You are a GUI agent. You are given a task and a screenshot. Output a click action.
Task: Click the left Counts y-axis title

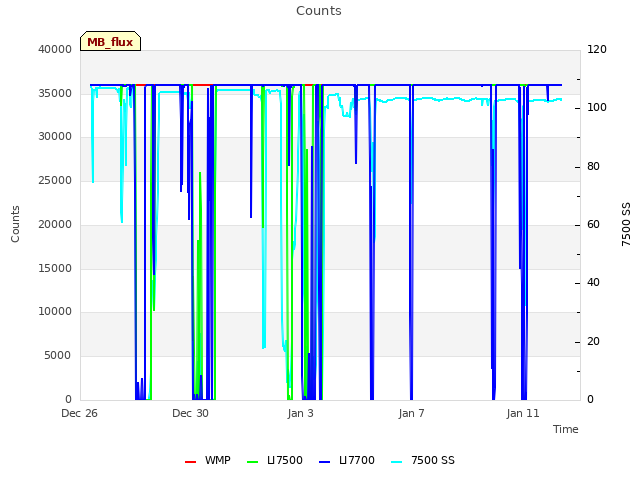click(x=15, y=224)
